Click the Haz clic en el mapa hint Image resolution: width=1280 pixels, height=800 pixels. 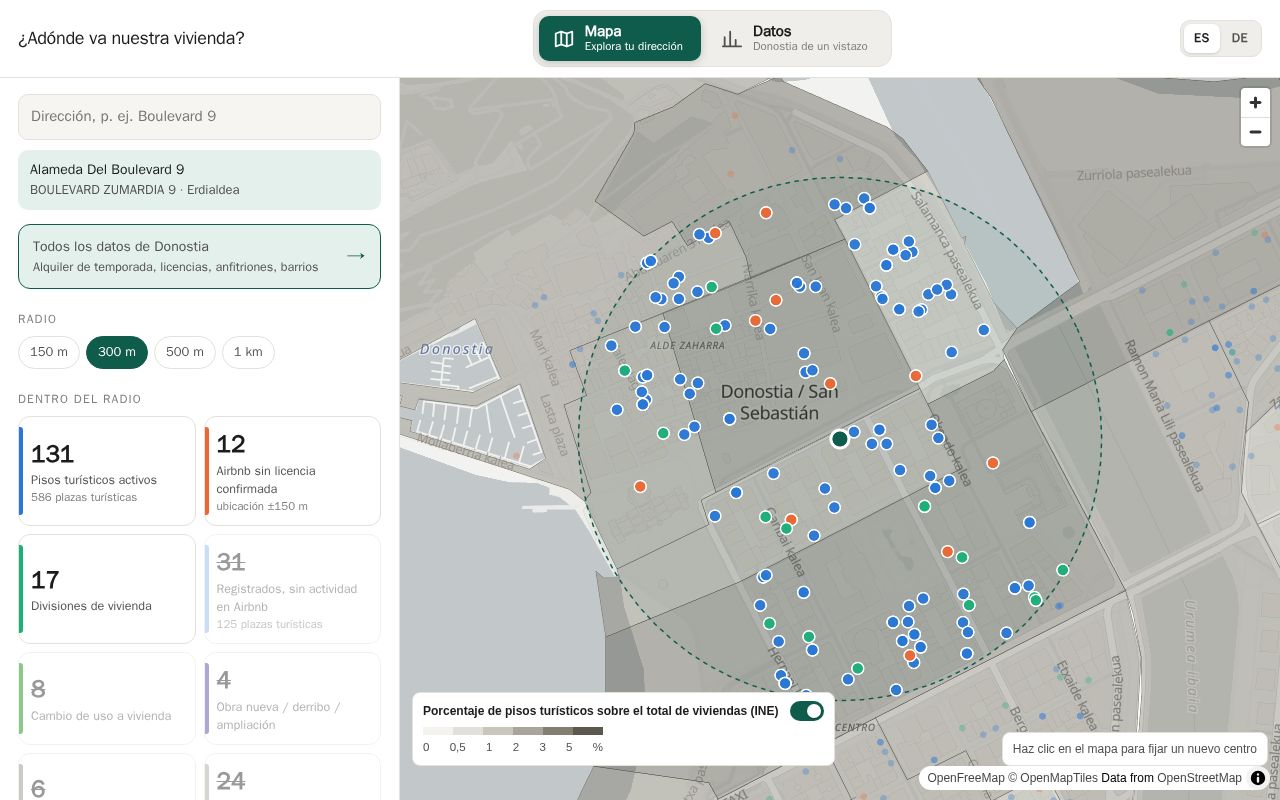(1135, 749)
